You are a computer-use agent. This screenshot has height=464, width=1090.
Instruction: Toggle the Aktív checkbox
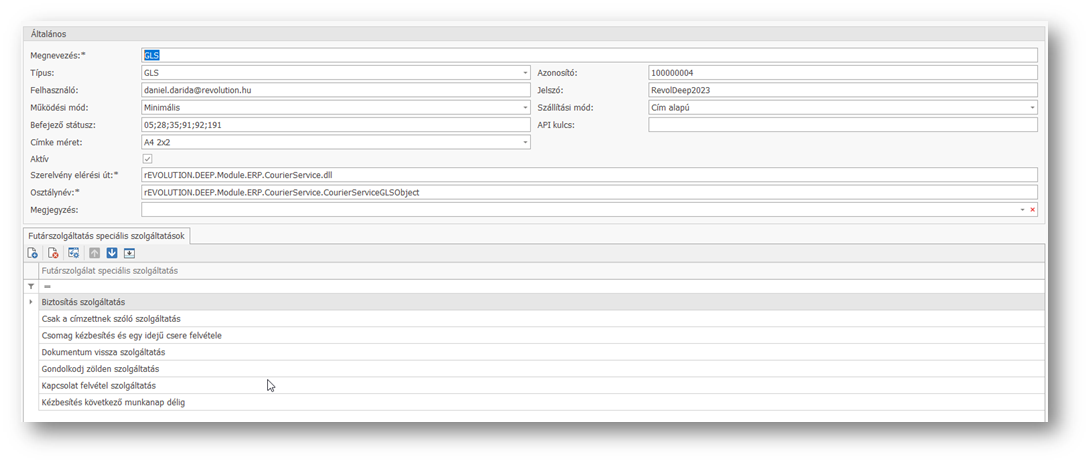(148, 159)
